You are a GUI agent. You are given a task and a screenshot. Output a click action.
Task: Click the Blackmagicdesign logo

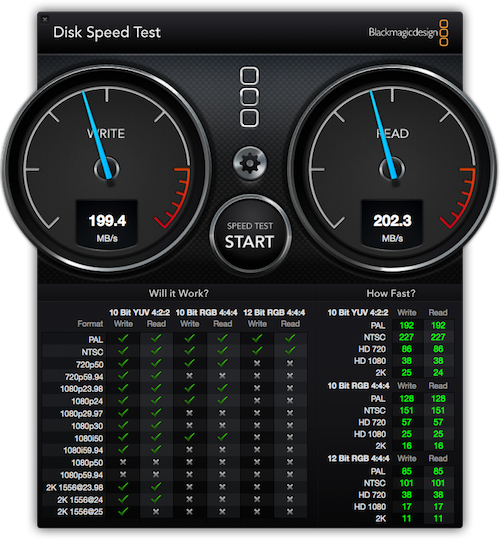(x=408, y=33)
